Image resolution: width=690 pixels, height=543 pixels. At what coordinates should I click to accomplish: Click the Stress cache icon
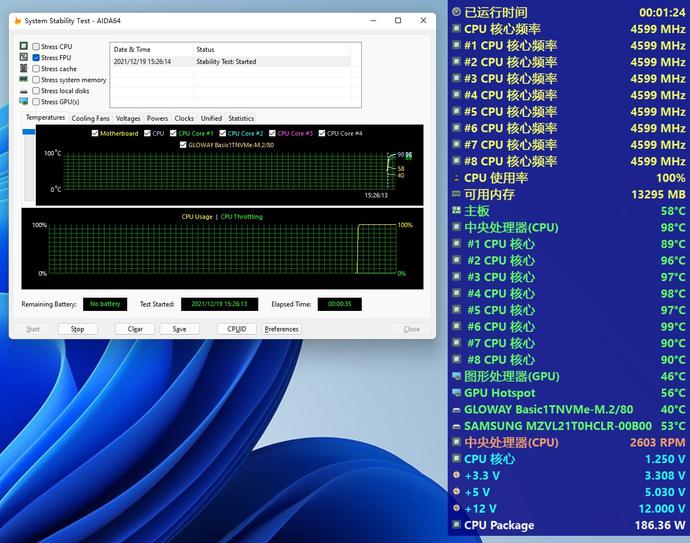(x=24, y=68)
